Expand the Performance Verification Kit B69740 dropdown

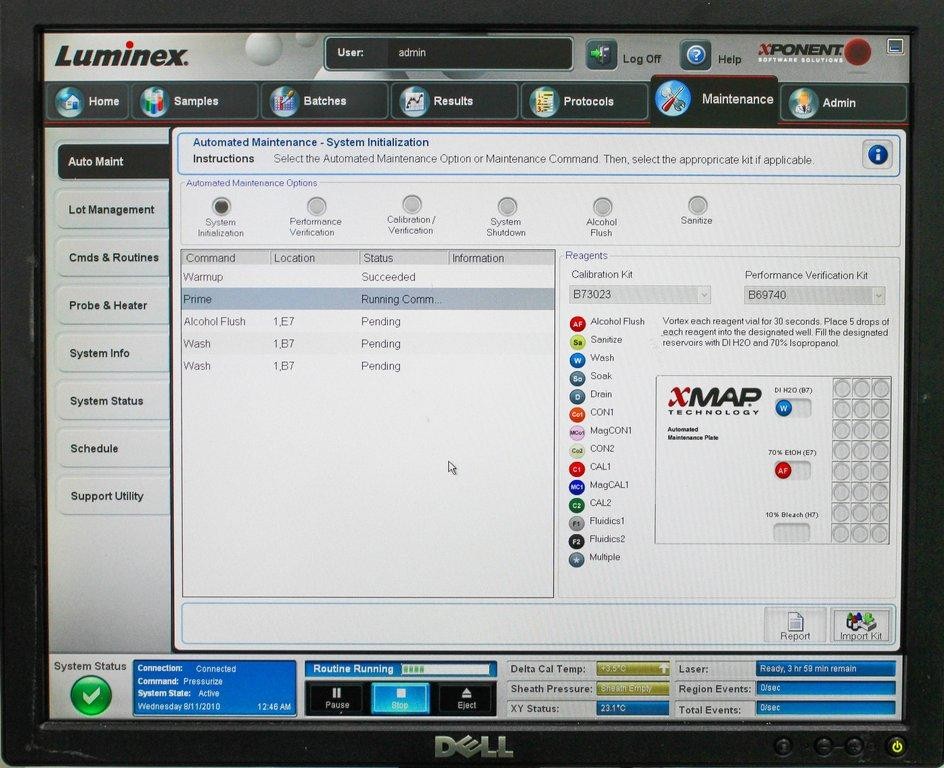click(878, 295)
